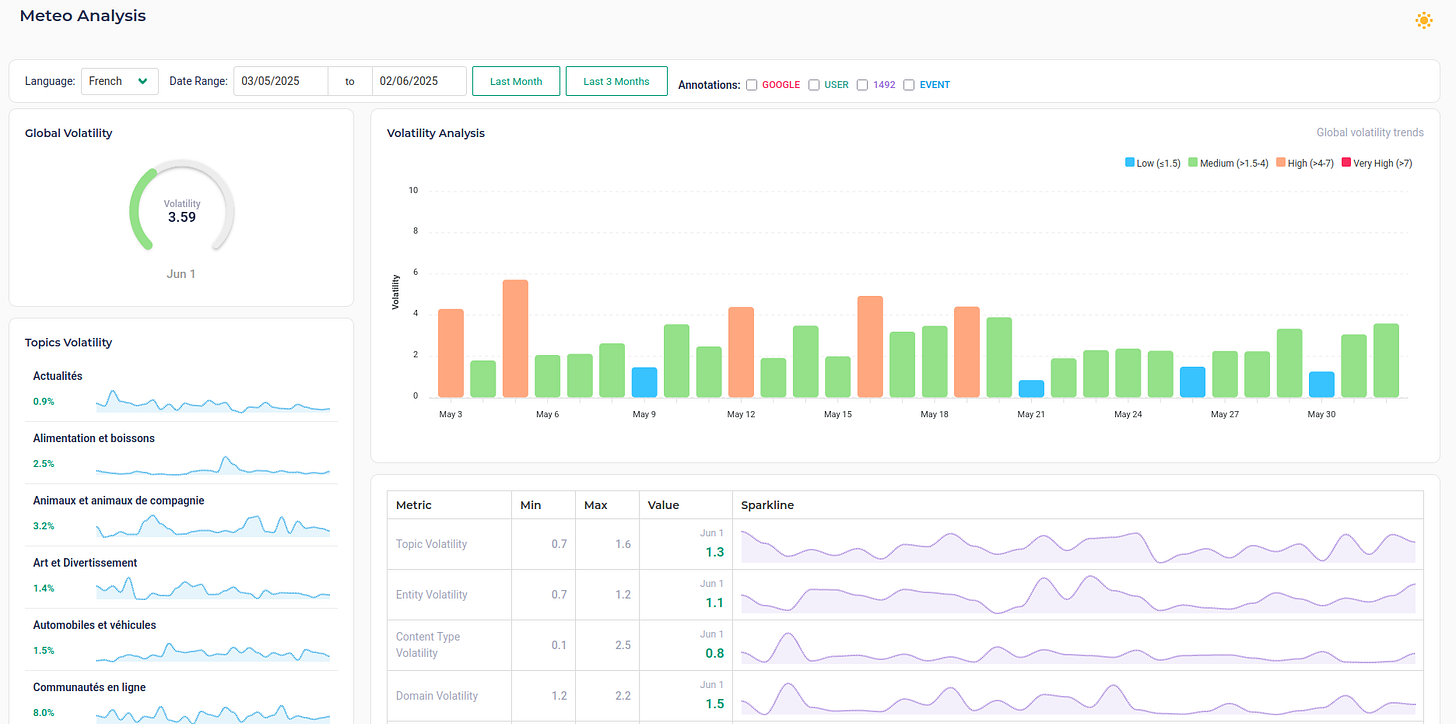Image resolution: width=1456 pixels, height=724 pixels.
Task: Click the orange bar above May 12
Action: click(741, 352)
